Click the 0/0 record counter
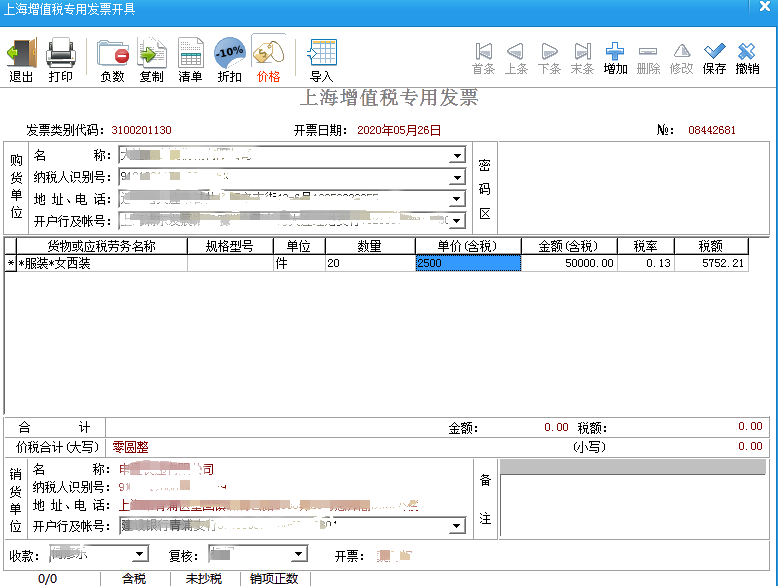The width and height of the screenshot is (778, 586). 48,579
